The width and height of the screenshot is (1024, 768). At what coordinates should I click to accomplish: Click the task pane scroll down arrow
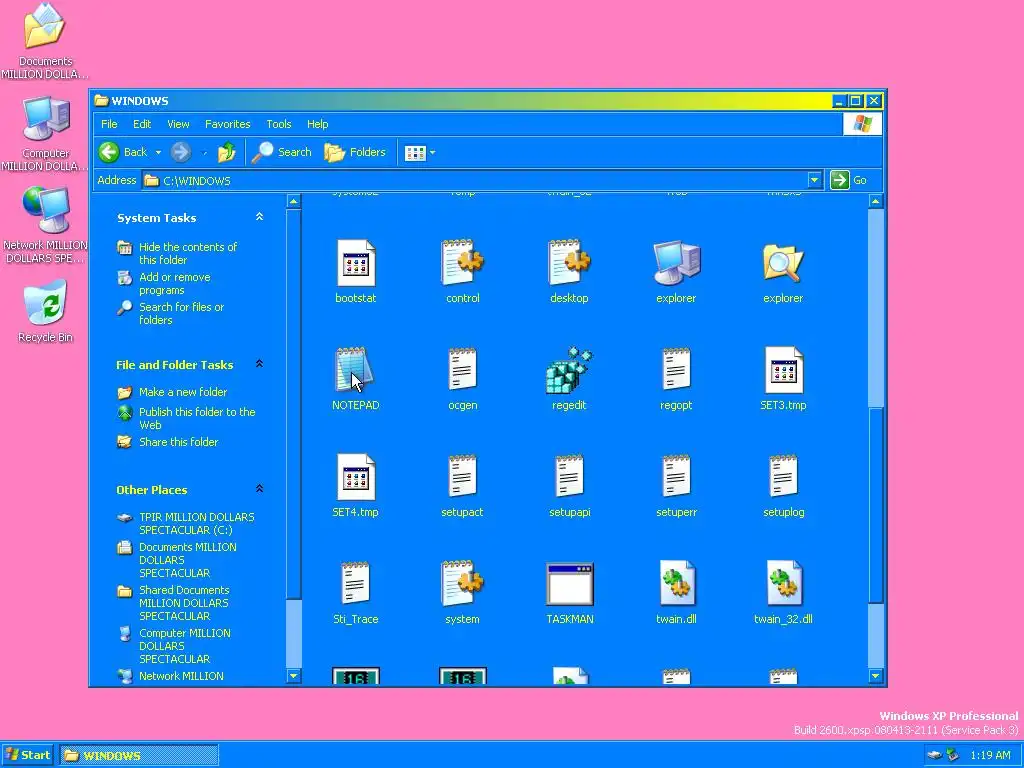(293, 677)
